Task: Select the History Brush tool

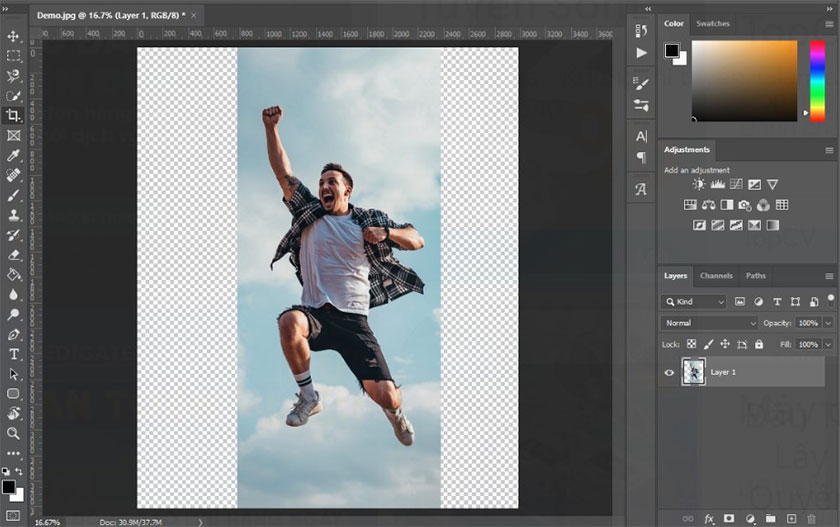Action: click(x=13, y=235)
